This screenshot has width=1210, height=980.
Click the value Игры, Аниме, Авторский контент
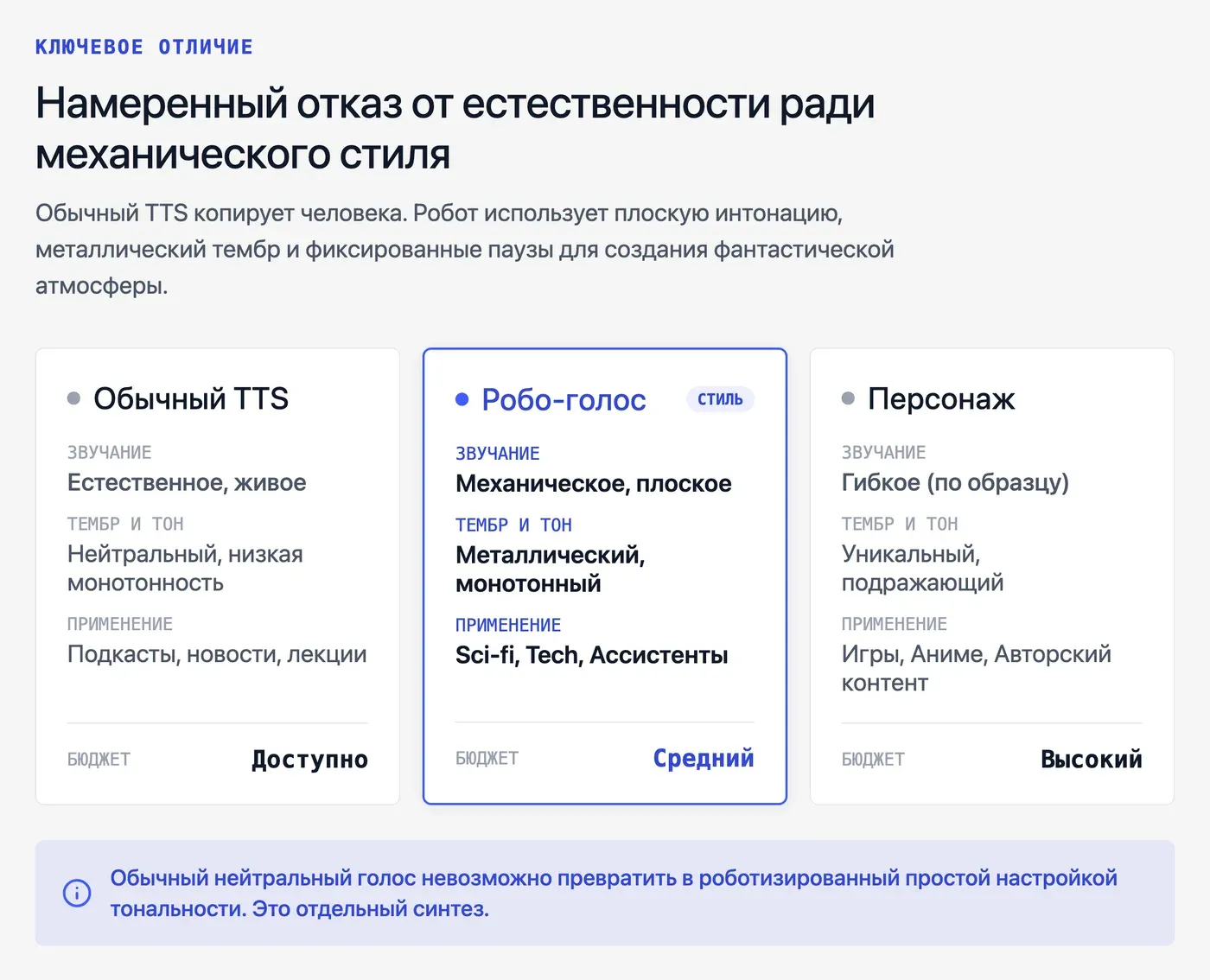tap(977, 668)
